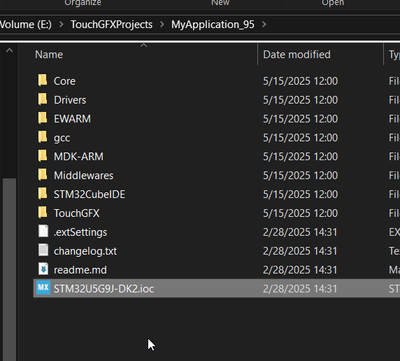Select the EWARM folder icon
This screenshot has width=400, height=361.
point(42,118)
